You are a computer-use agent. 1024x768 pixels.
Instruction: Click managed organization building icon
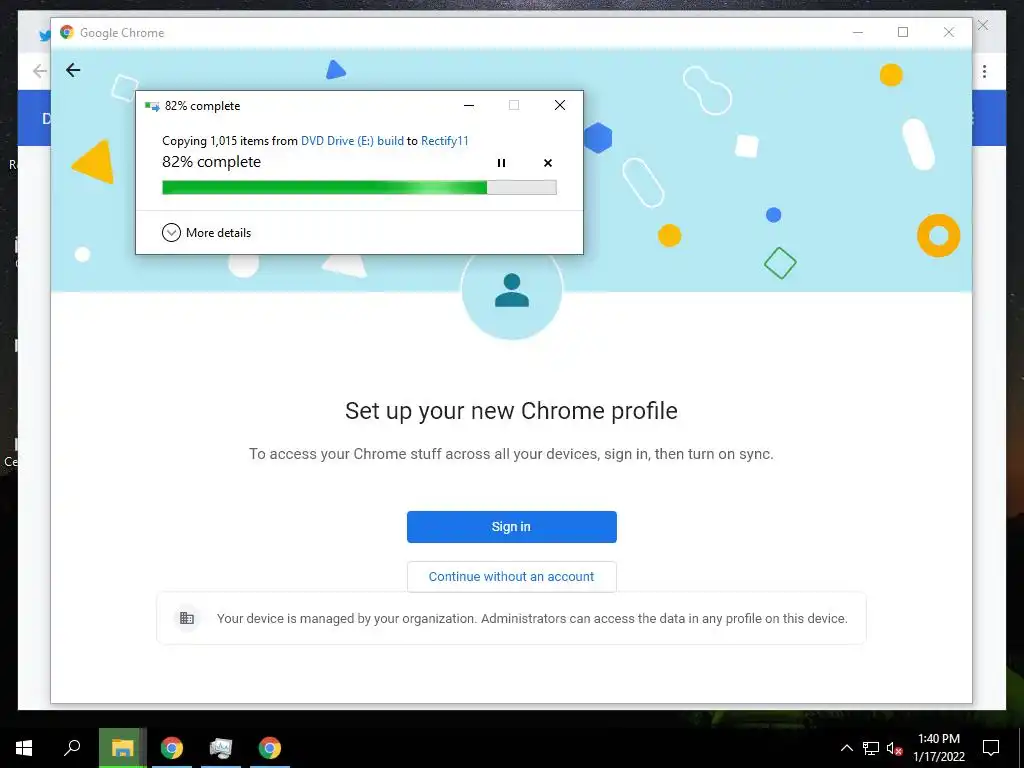tap(187, 618)
